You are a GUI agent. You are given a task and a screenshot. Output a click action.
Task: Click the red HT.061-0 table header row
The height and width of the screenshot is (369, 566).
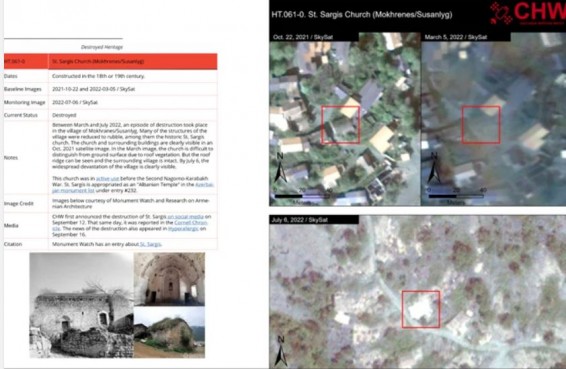click(x=110, y=61)
